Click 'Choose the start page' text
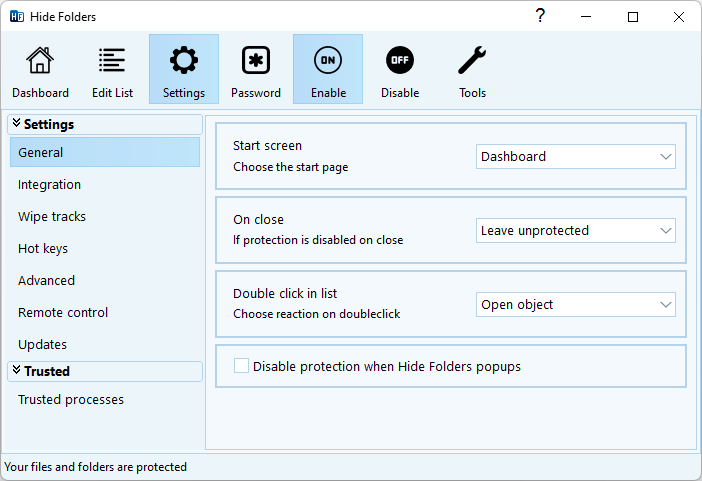702x481 pixels. coord(291,167)
